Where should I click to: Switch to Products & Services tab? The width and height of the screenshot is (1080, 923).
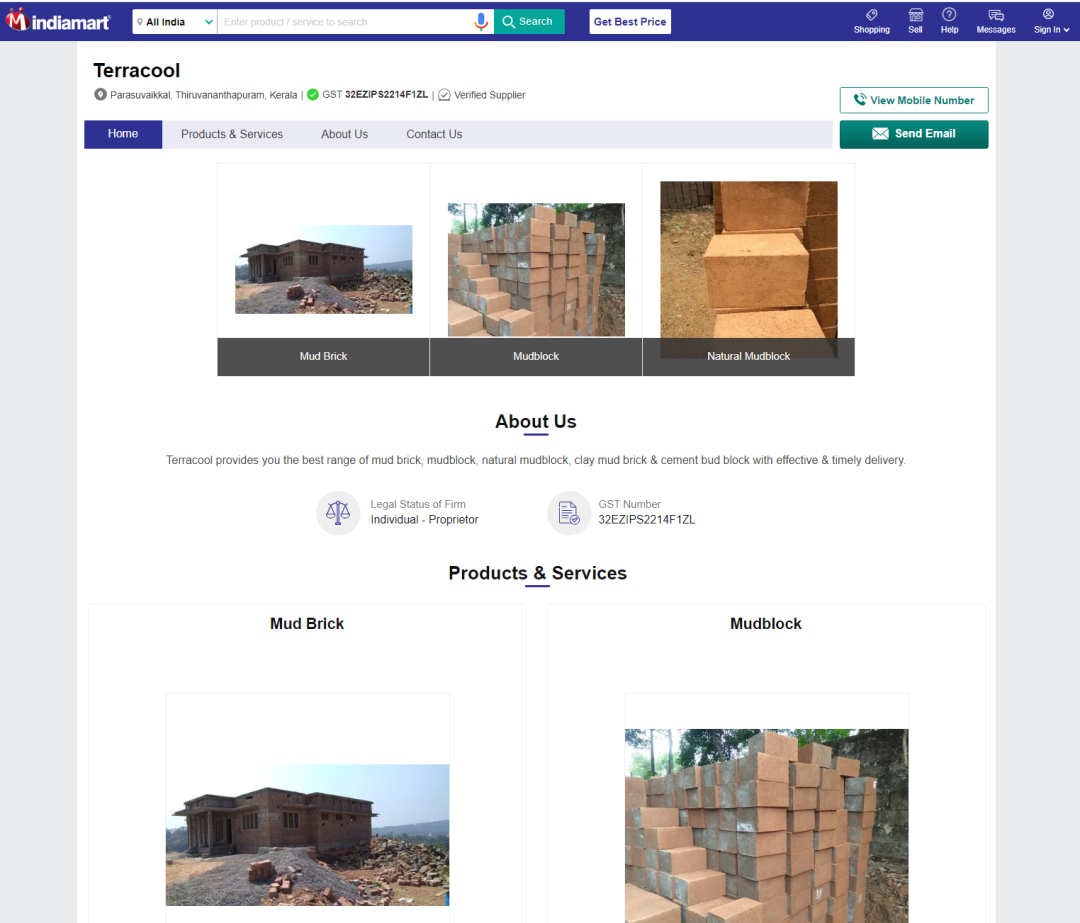click(231, 134)
